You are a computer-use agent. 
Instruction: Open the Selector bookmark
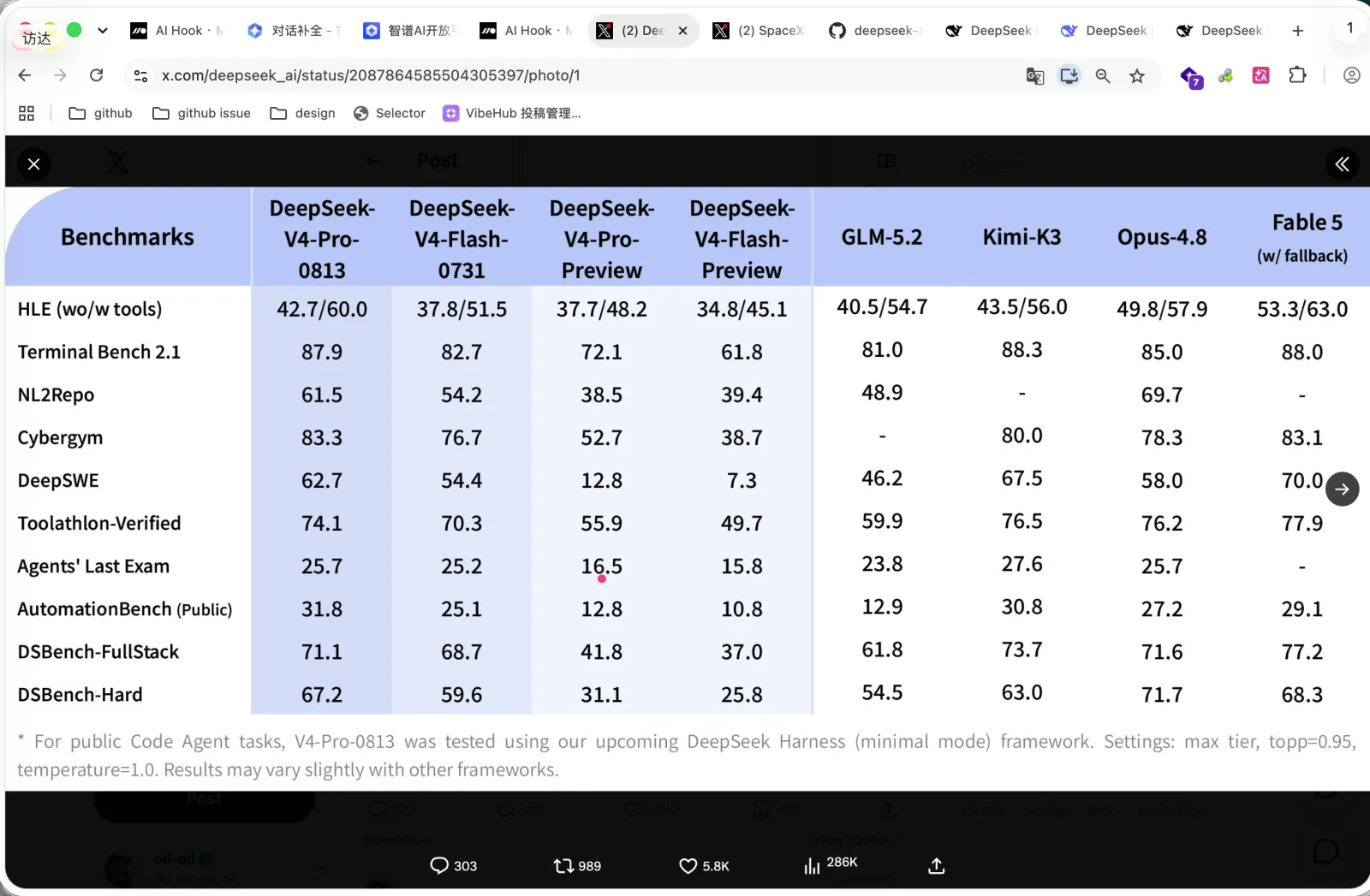click(x=390, y=113)
